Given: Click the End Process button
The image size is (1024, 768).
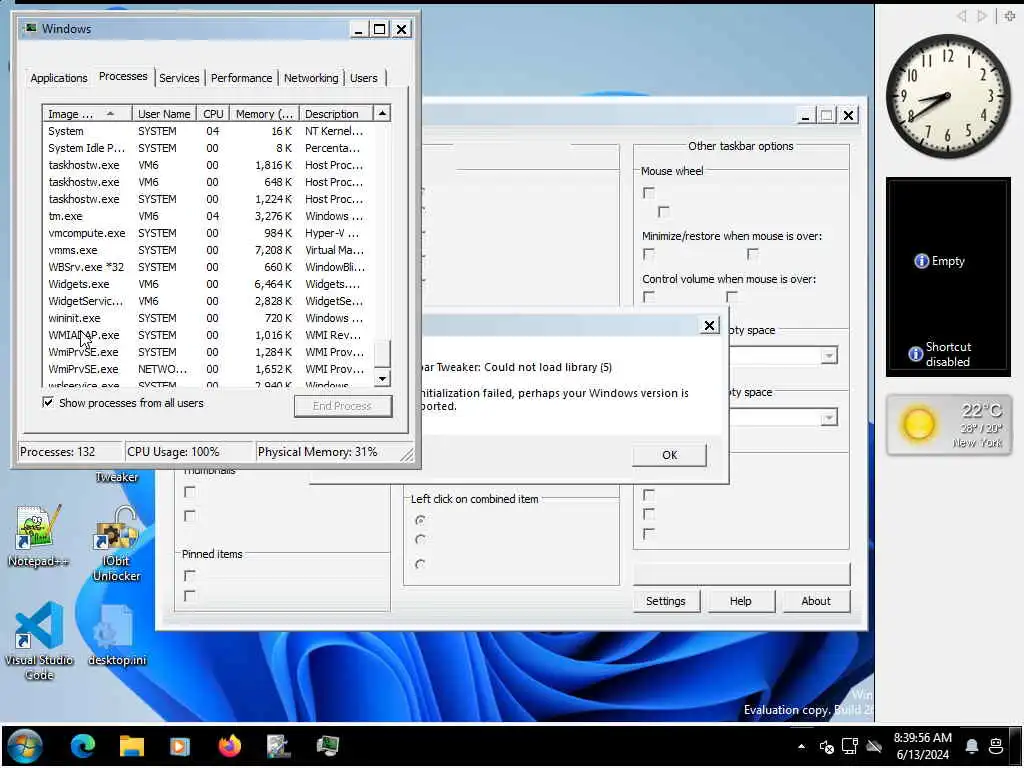Looking at the screenshot, I should tap(342, 406).
